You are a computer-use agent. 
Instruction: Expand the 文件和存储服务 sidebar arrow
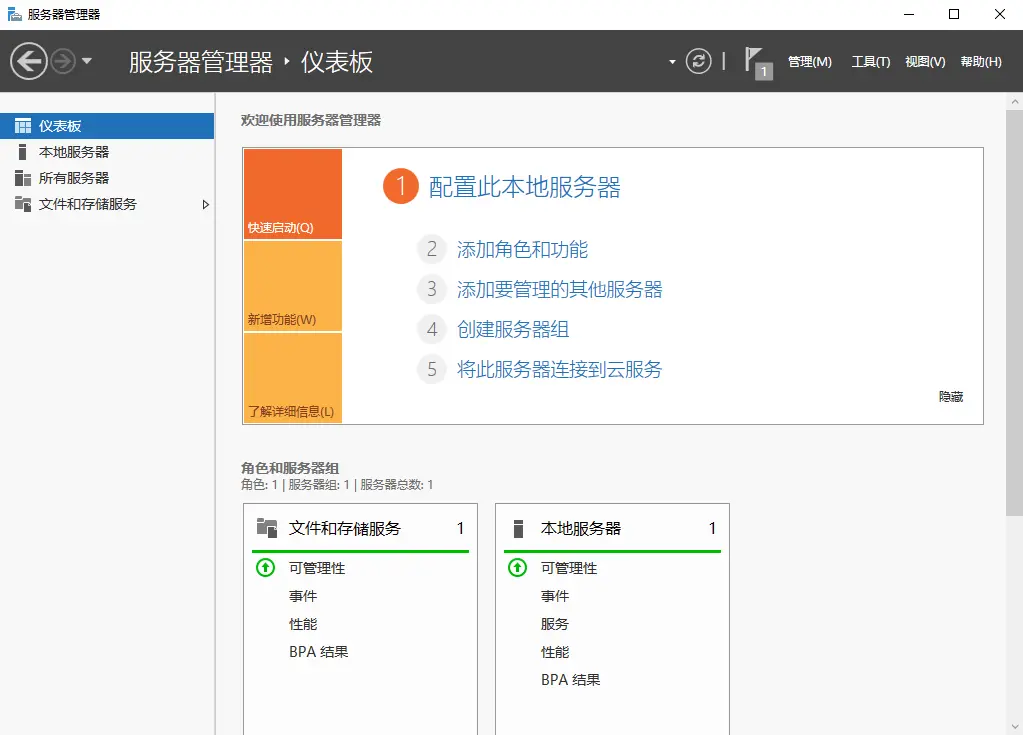tap(206, 204)
